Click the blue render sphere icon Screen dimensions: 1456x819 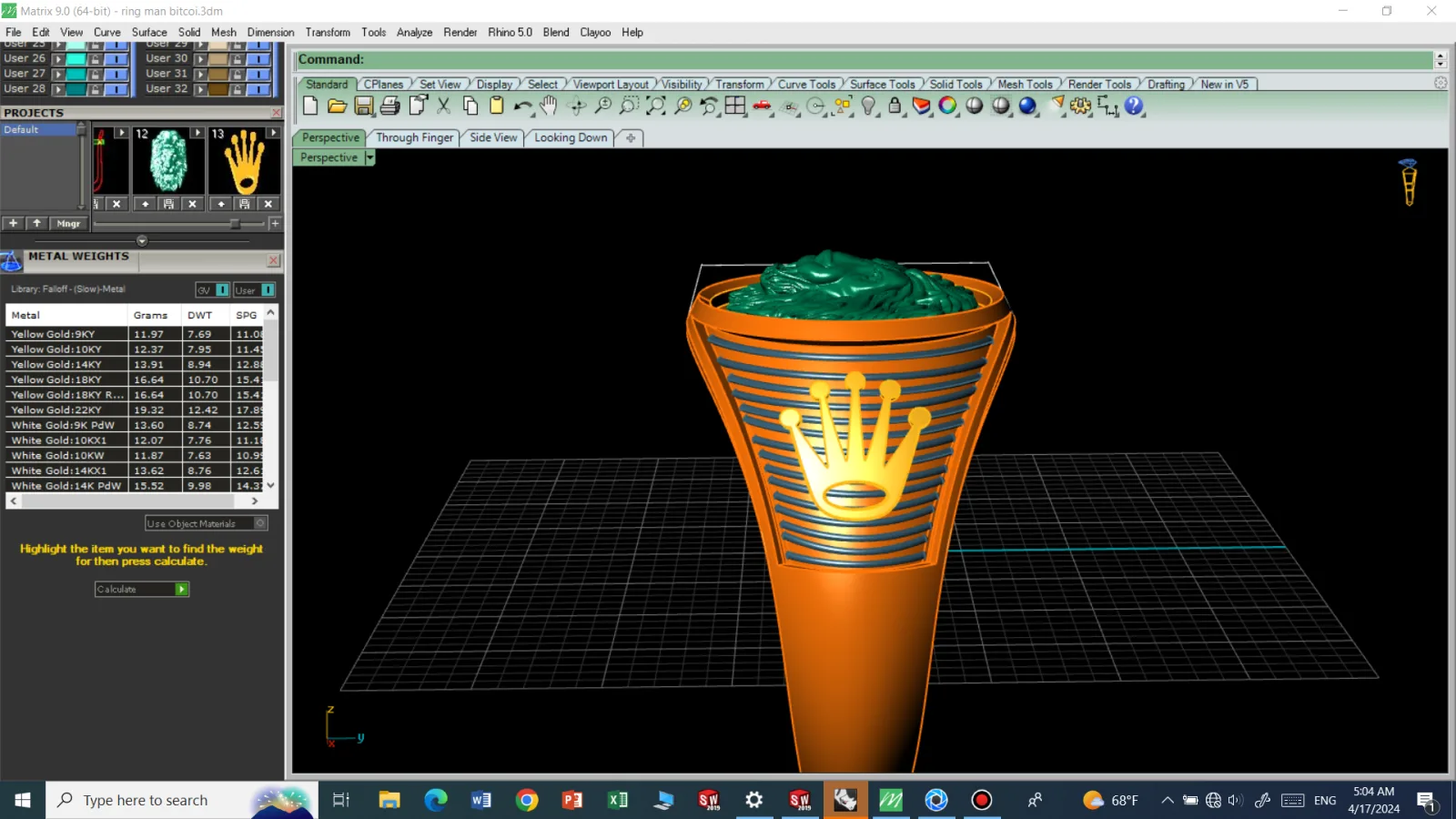click(1027, 106)
